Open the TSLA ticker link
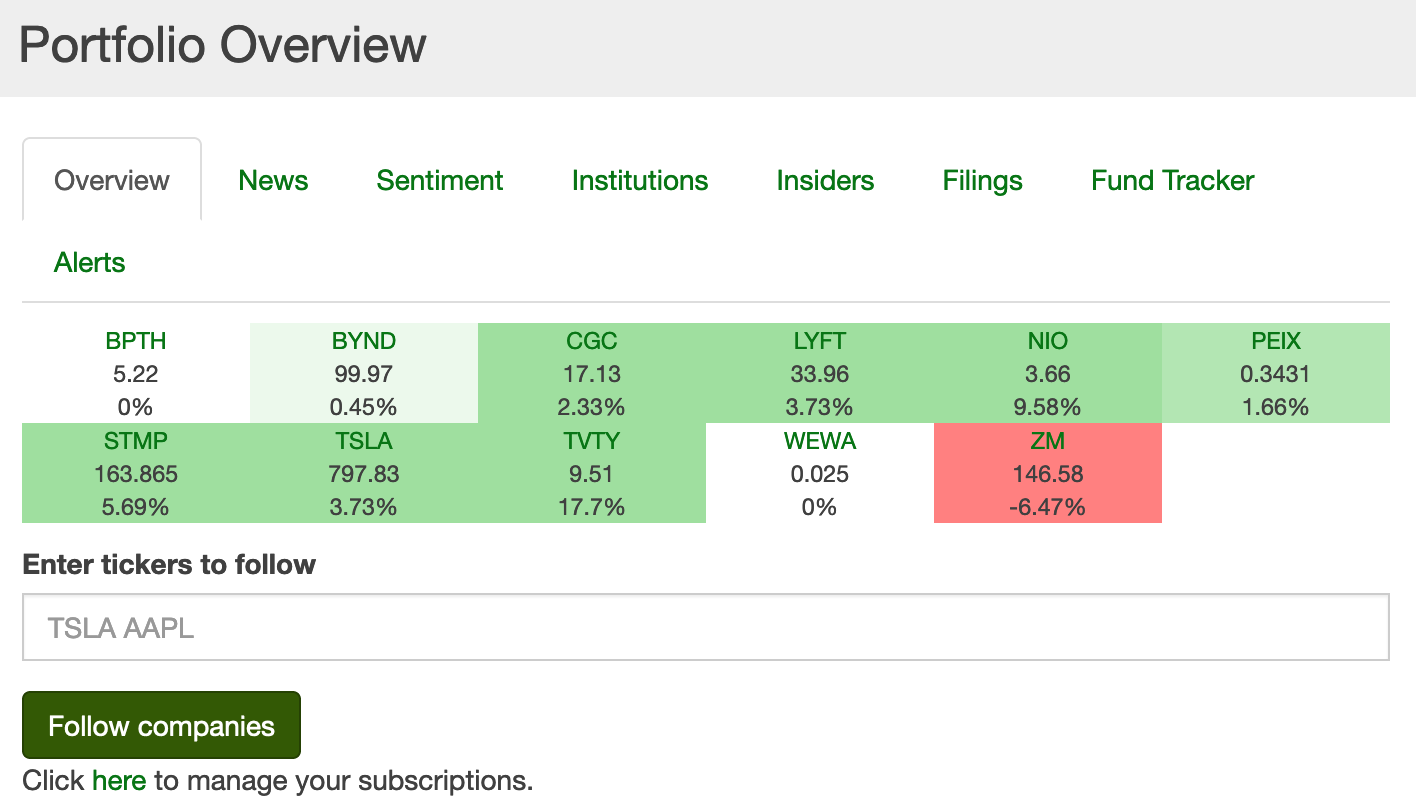The width and height of the screenshot is (1416, 812). 364,441
